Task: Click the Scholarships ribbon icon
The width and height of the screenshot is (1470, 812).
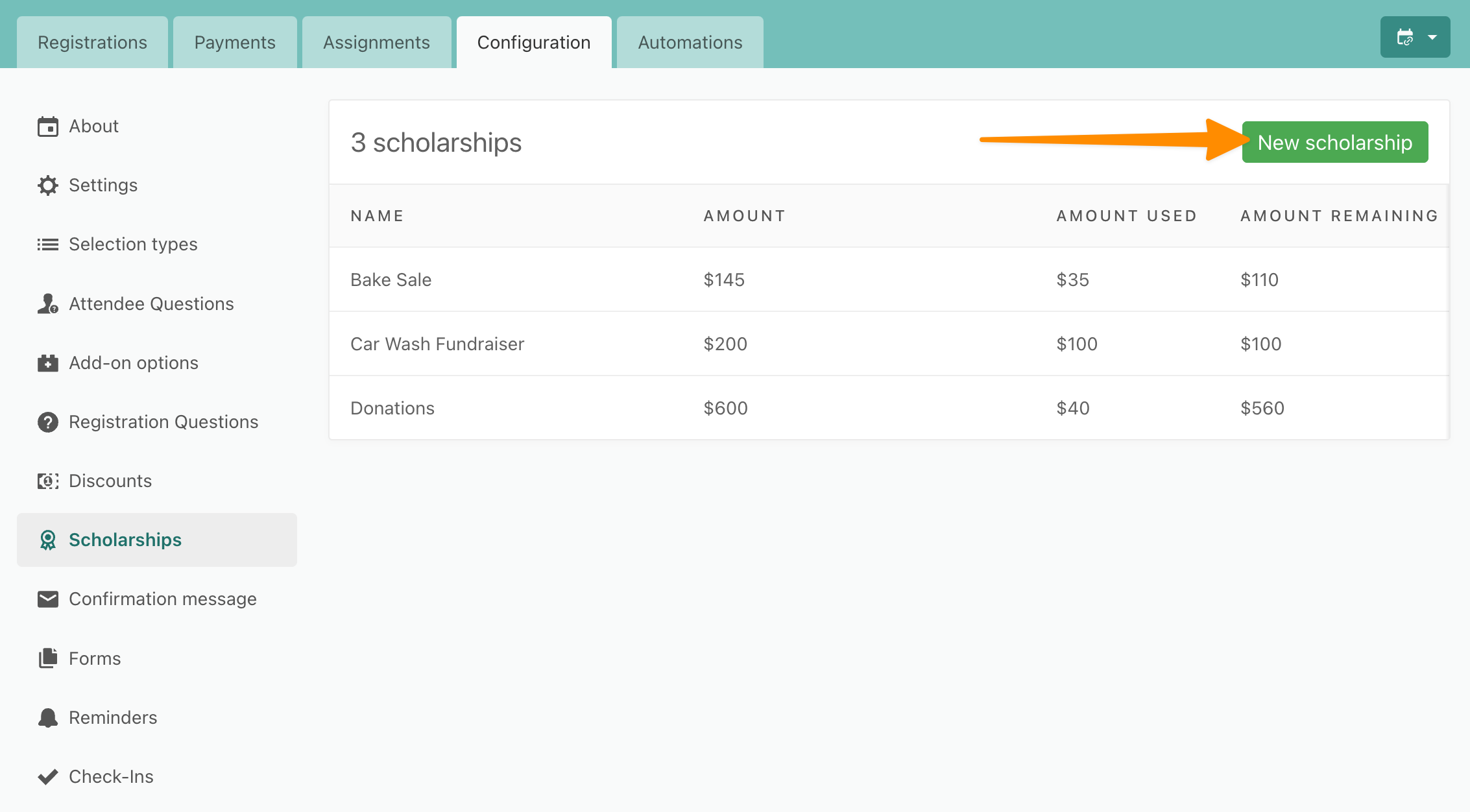Action: (x=48, y=540)
